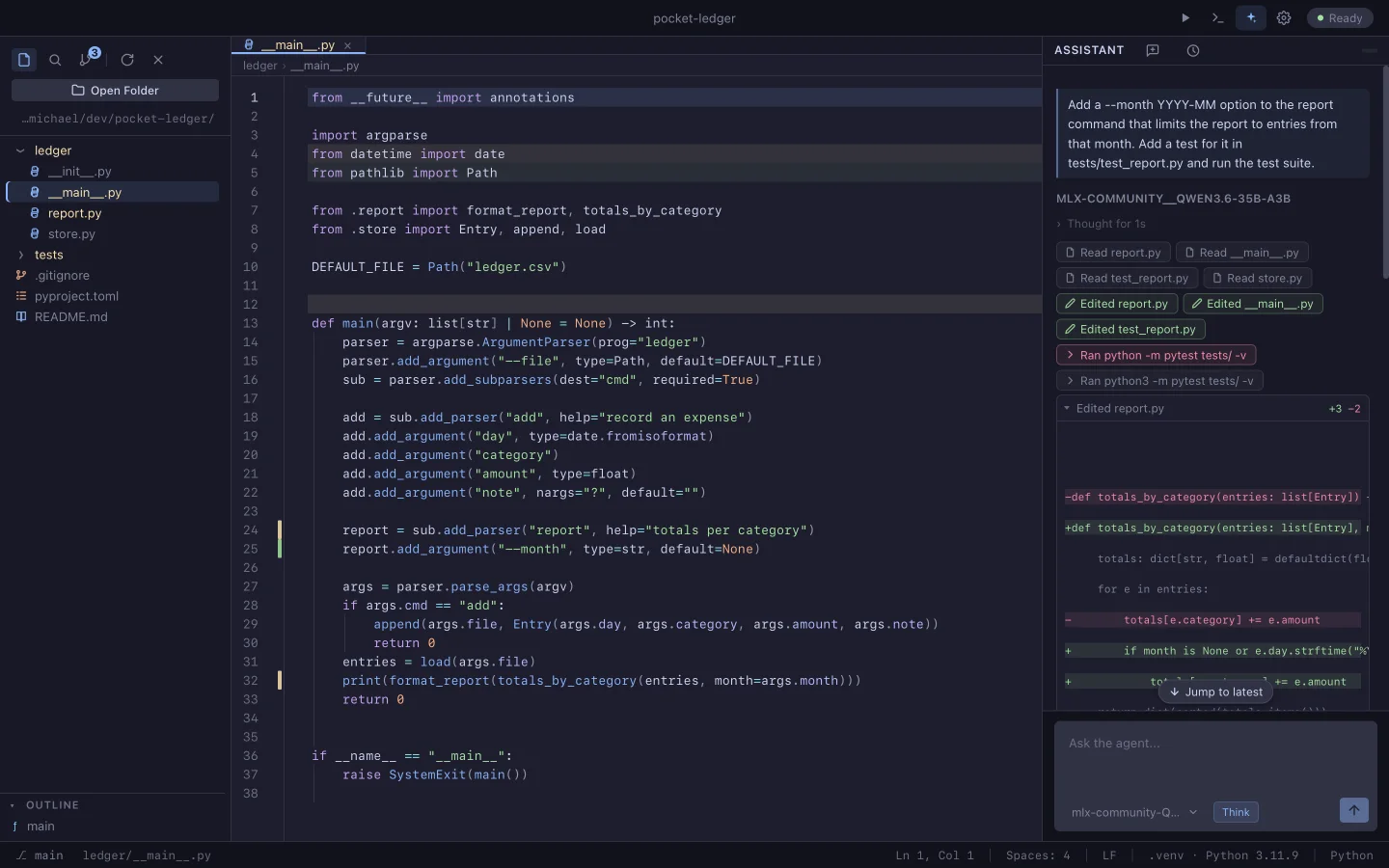This screenshot has width=1389, height=868.
Task: Expand 'Ran python3 -m pytest tests/ -v'
Action: pos(1159,381)
